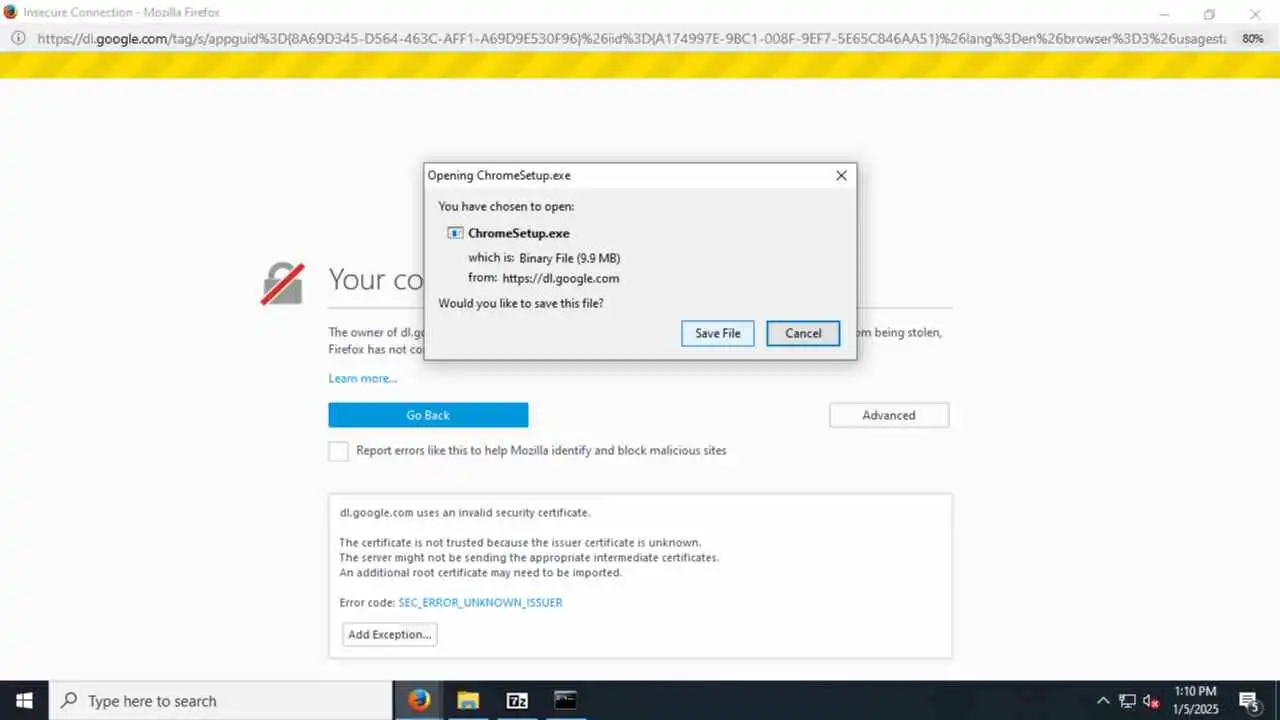Click 'dl.google.com uses an invalid security certificate.'
Screen dimensions: 1280x720
(x=465, y=512)
